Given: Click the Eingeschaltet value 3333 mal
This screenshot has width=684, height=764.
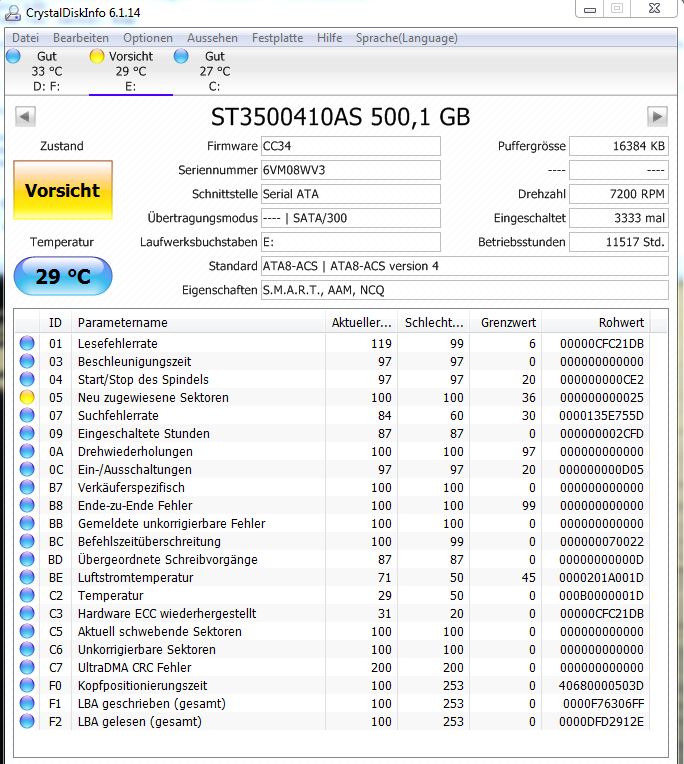Looking at the screenshot, I should [x=619, y=218].
